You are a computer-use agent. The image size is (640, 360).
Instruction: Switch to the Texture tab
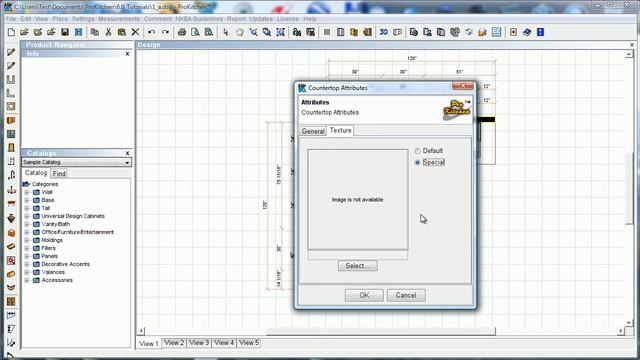pyautogui.click(x=340, y=130)
